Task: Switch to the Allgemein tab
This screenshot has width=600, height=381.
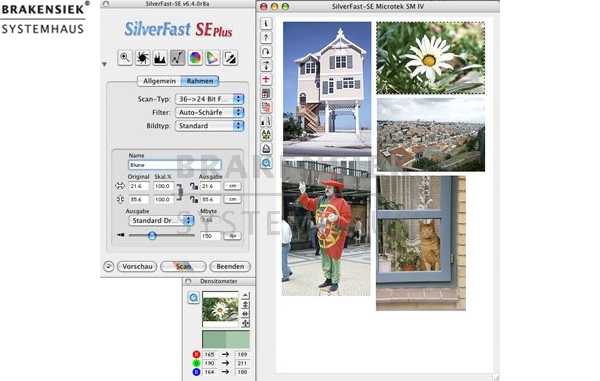Action: [x=159, y=81]
